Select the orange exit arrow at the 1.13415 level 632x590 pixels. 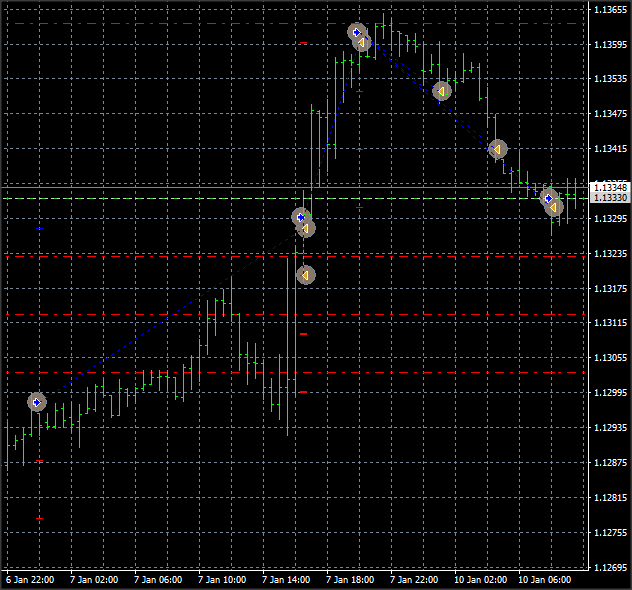pyautogui.click(x=498, y=149)
